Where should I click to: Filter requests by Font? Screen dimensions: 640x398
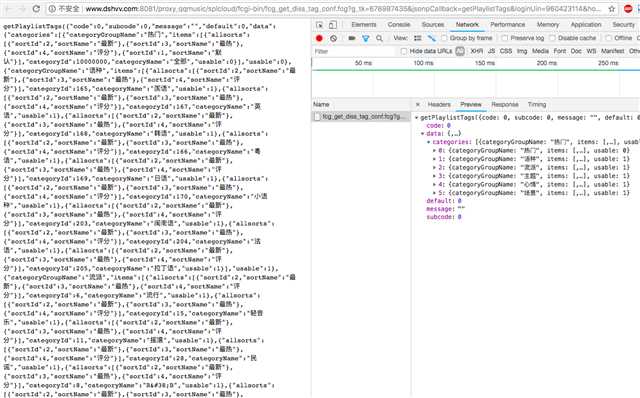click(560, 51)
